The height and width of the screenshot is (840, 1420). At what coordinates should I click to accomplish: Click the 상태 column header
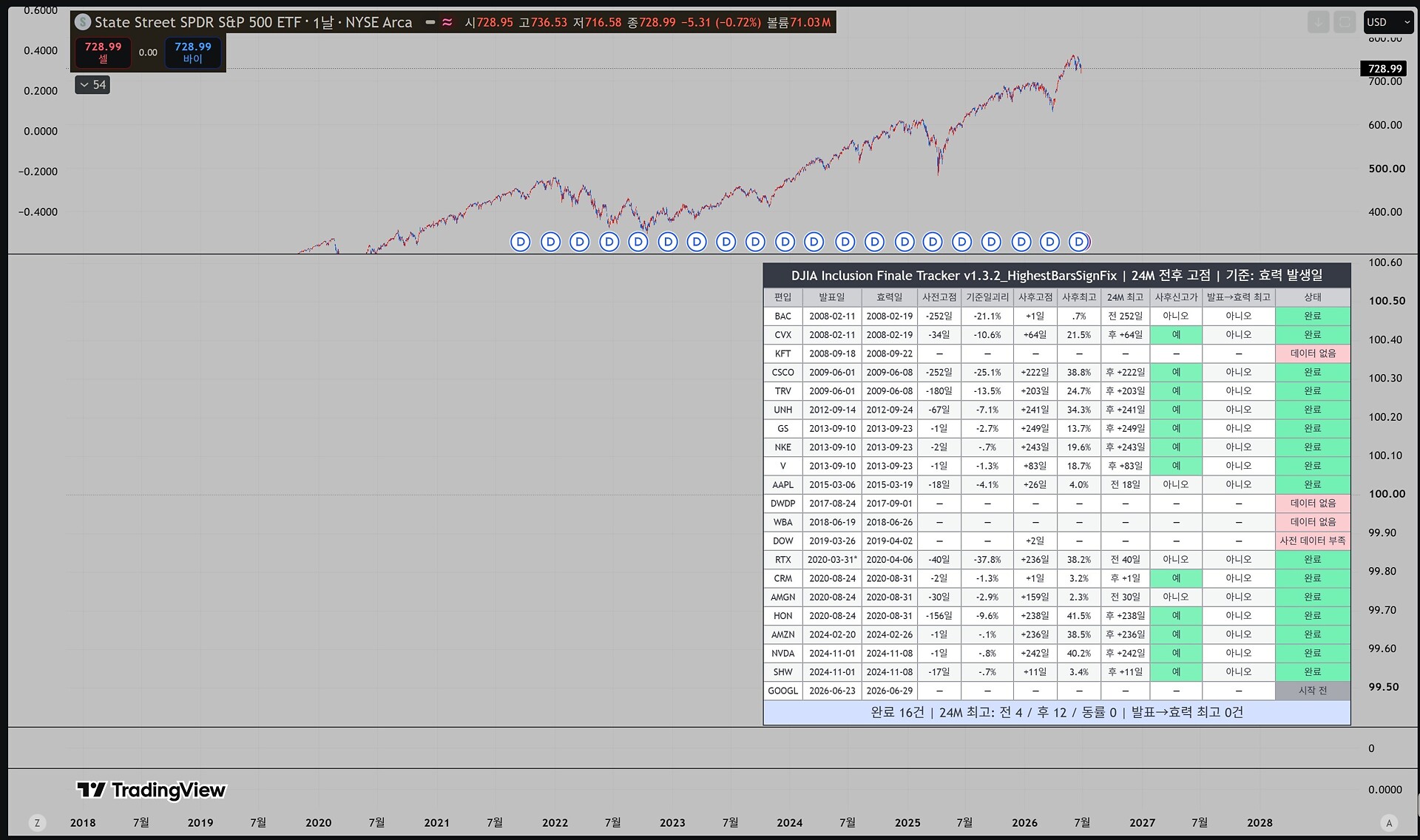(x=1313, y=297)
